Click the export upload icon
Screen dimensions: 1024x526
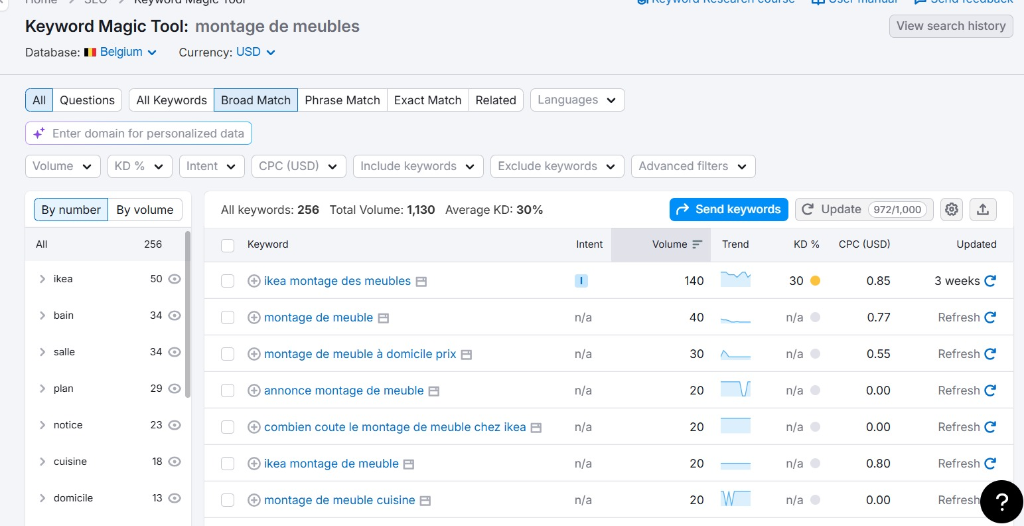coord(983,209)
